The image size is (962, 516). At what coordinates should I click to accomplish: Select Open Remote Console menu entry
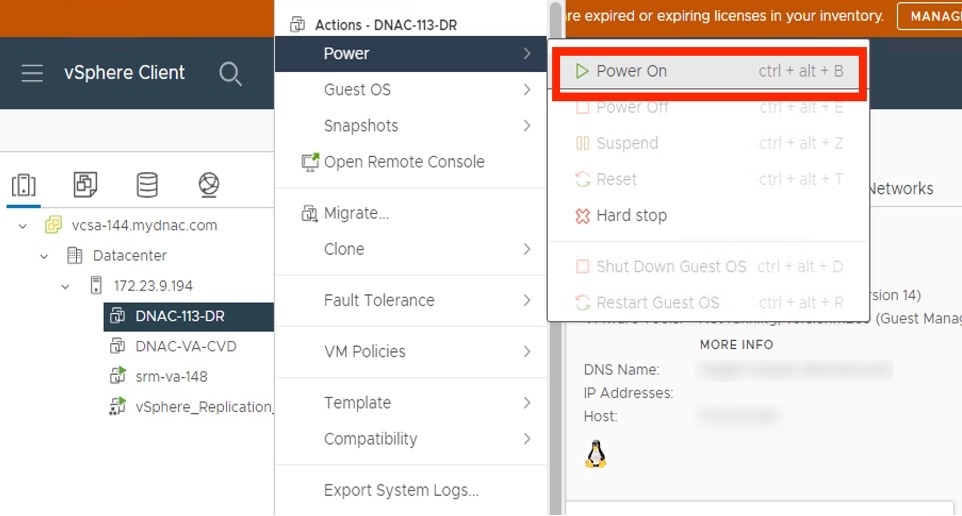410,162
